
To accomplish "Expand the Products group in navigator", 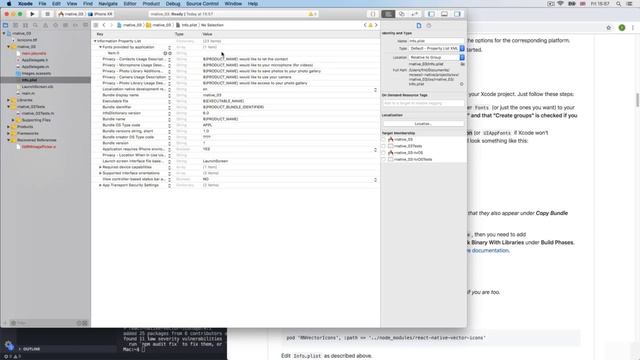I will 9,127.
